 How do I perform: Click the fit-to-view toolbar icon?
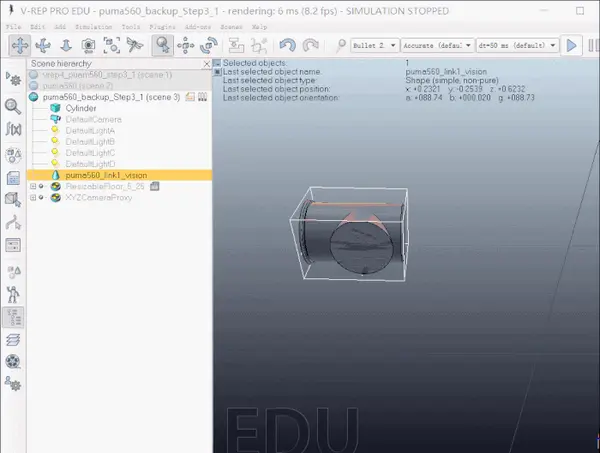[112, 46]
